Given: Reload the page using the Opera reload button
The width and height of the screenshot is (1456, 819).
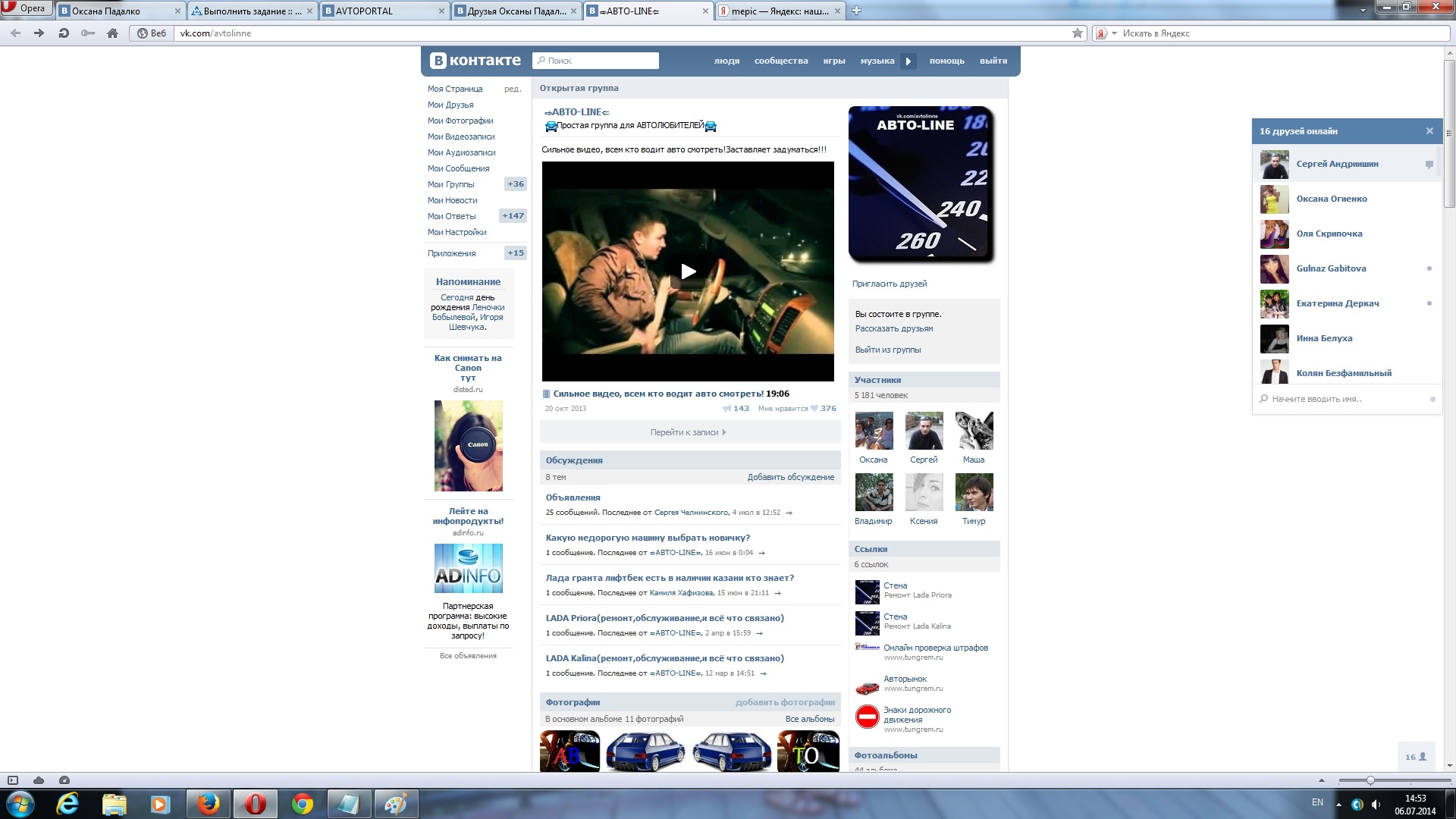Looking at the screenshot, I should 64,33.
